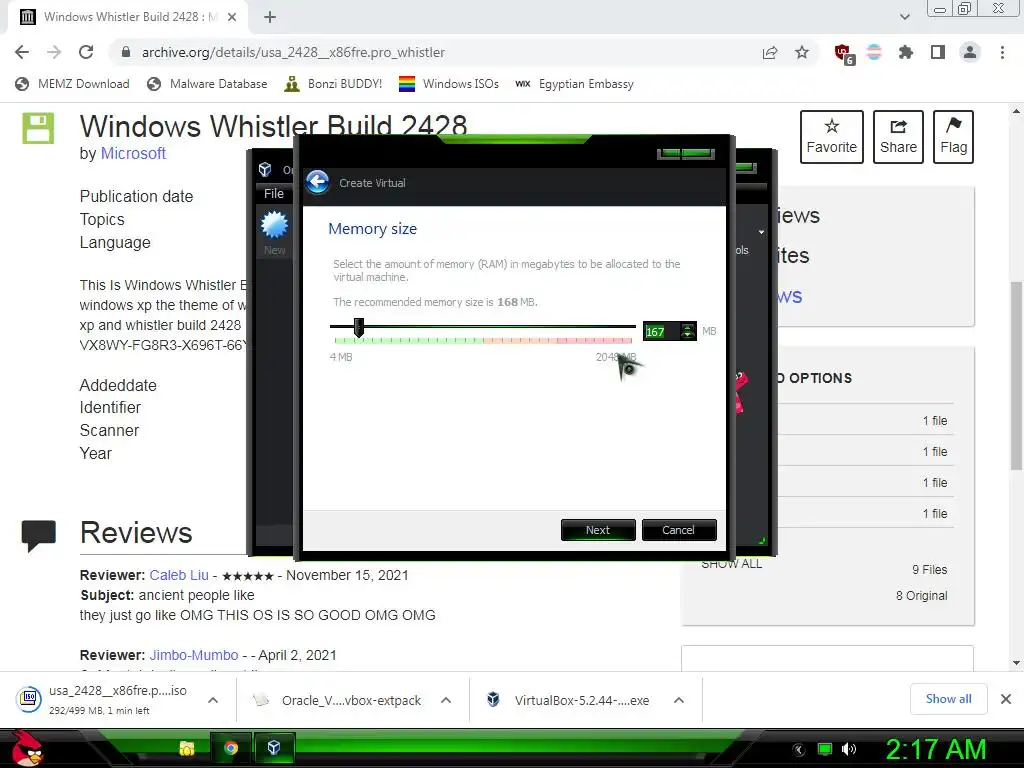This screenshot has width=1024, height=768.
Task: Click the striped flag extension icon
Action: [x=874, y=52]
